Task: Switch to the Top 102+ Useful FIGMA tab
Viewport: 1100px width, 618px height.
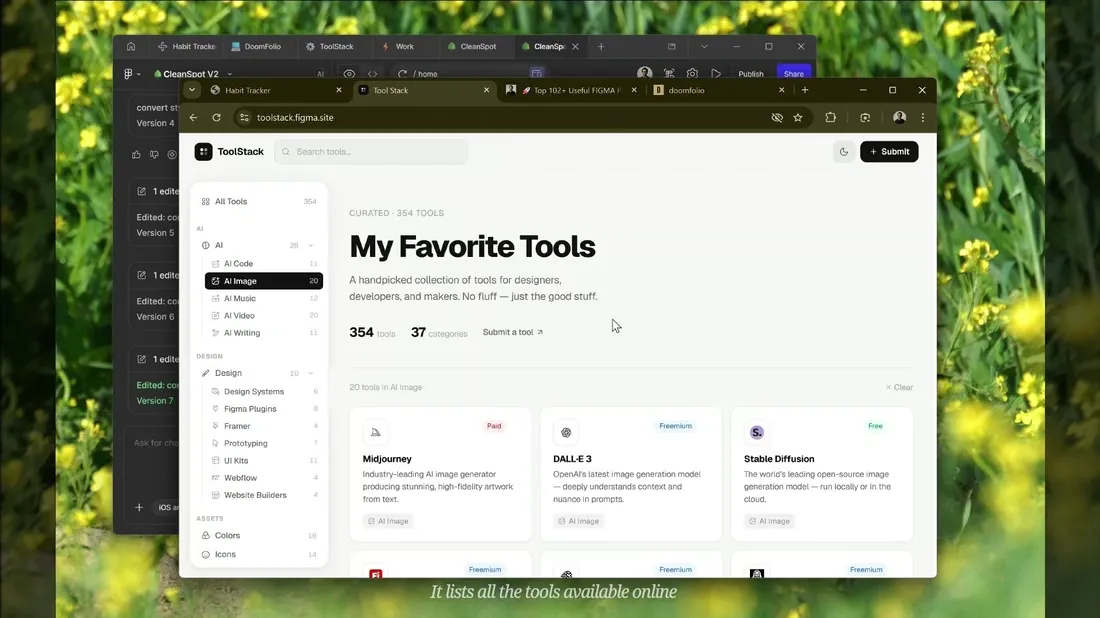Action: (570, 90)
